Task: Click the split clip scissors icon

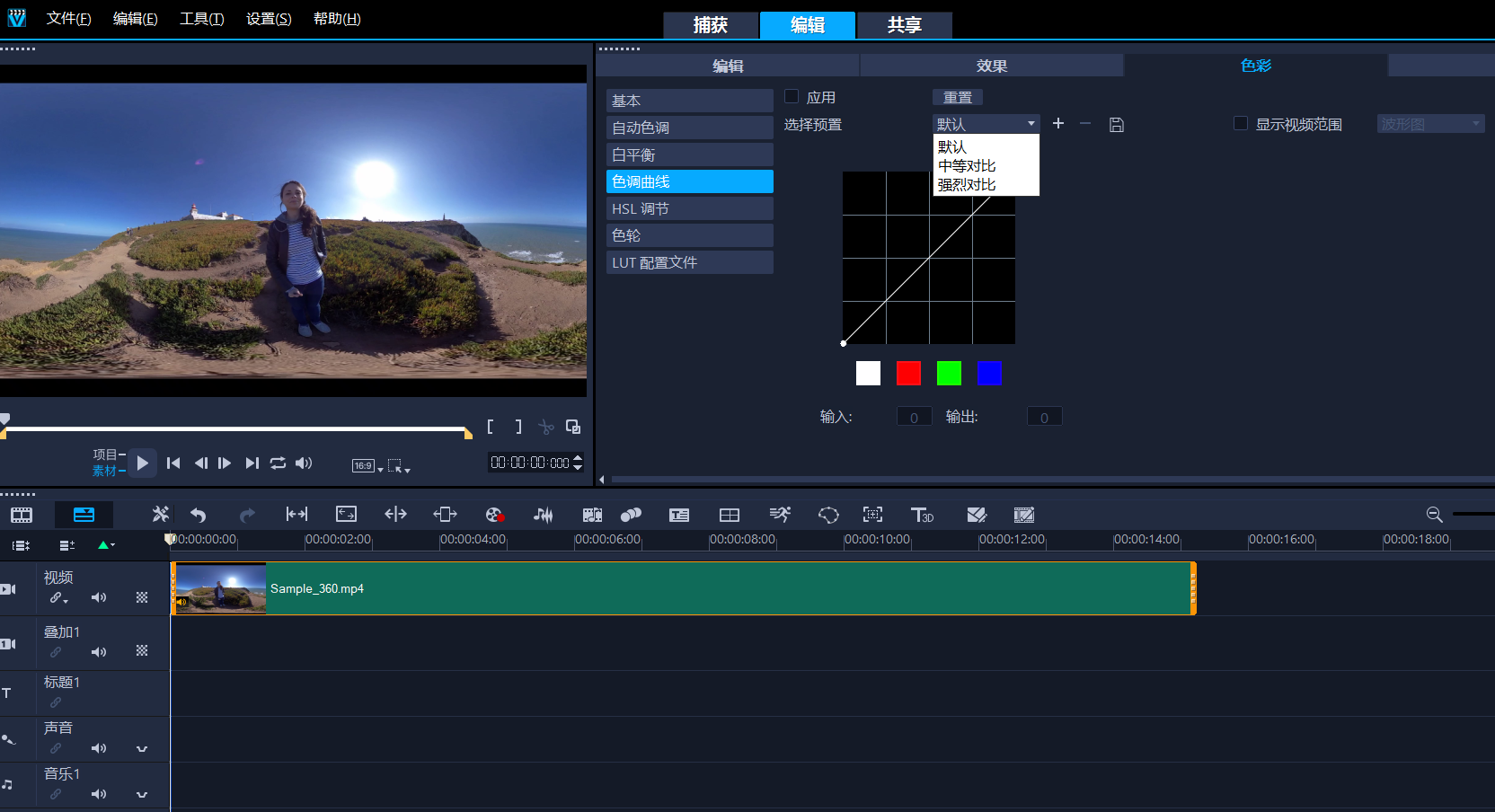Action: tap(546, 428)
